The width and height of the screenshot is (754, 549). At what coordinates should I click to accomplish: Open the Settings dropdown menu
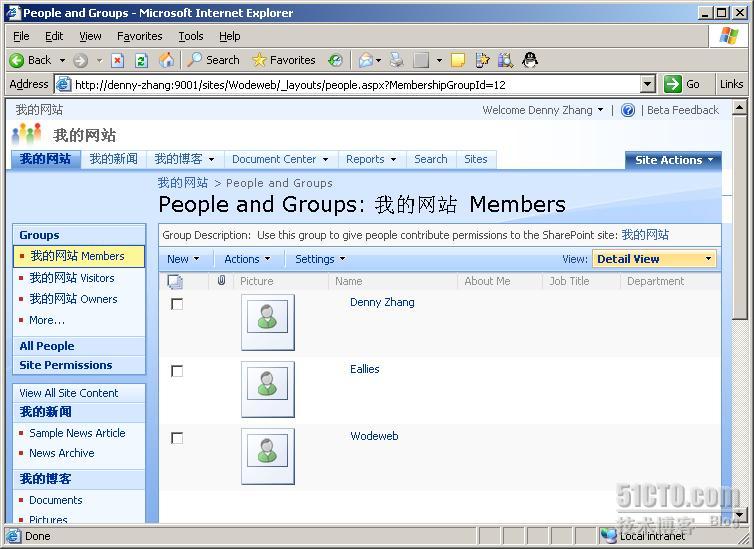[x=320, y=259]
